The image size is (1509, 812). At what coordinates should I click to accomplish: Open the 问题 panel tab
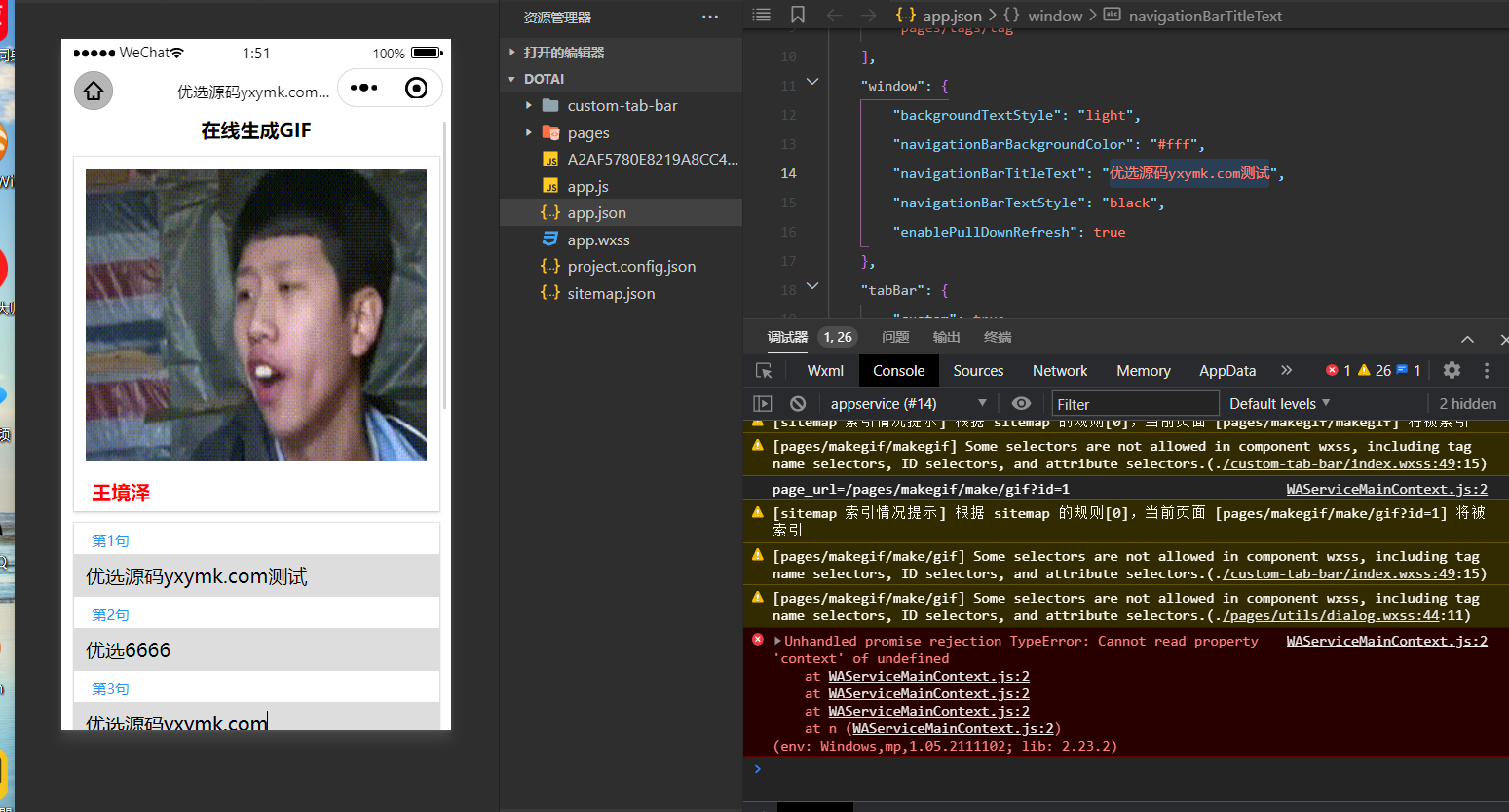(x=895, y=337)
